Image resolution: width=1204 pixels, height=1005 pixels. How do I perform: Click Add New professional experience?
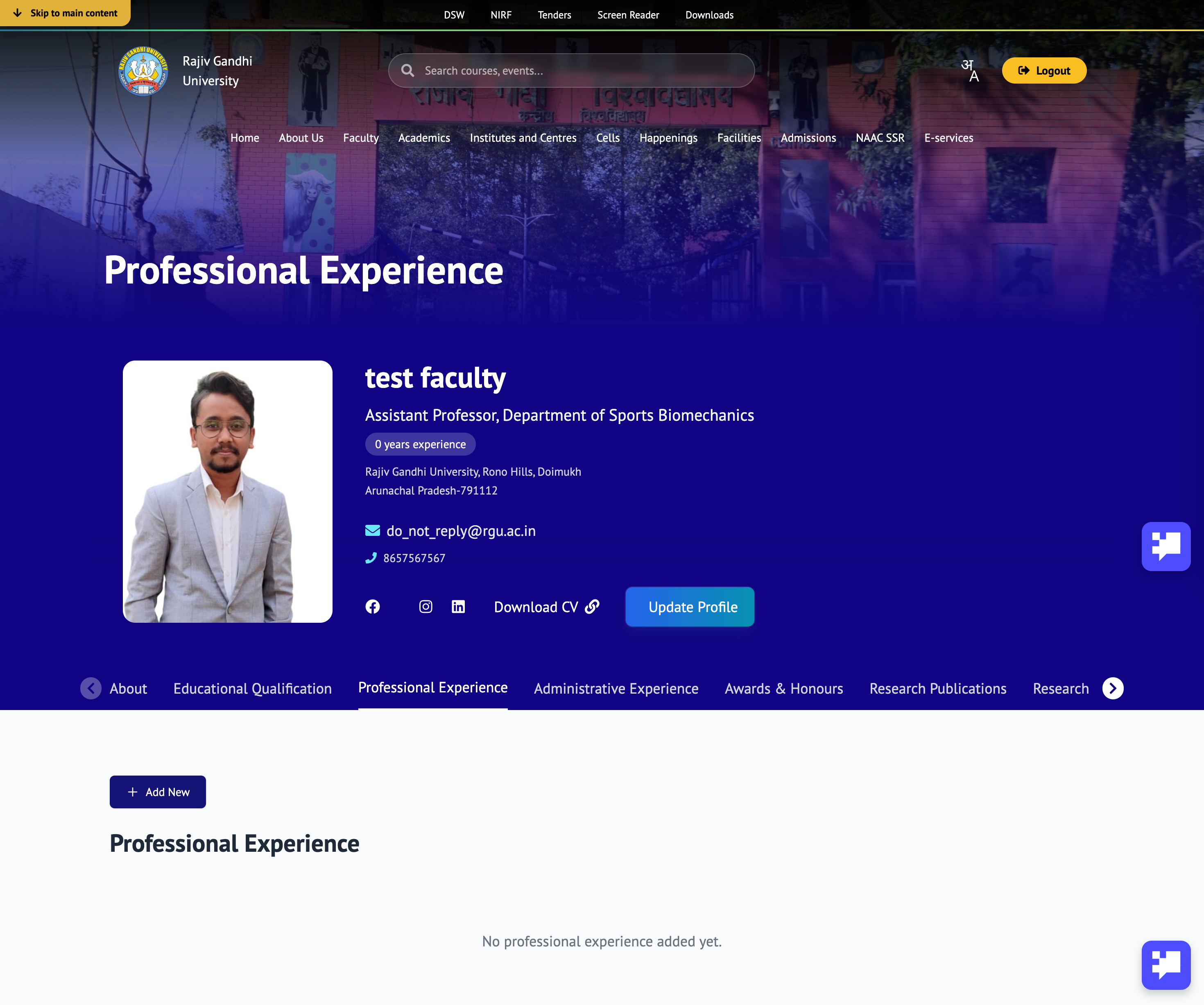[x=158, y=792]
